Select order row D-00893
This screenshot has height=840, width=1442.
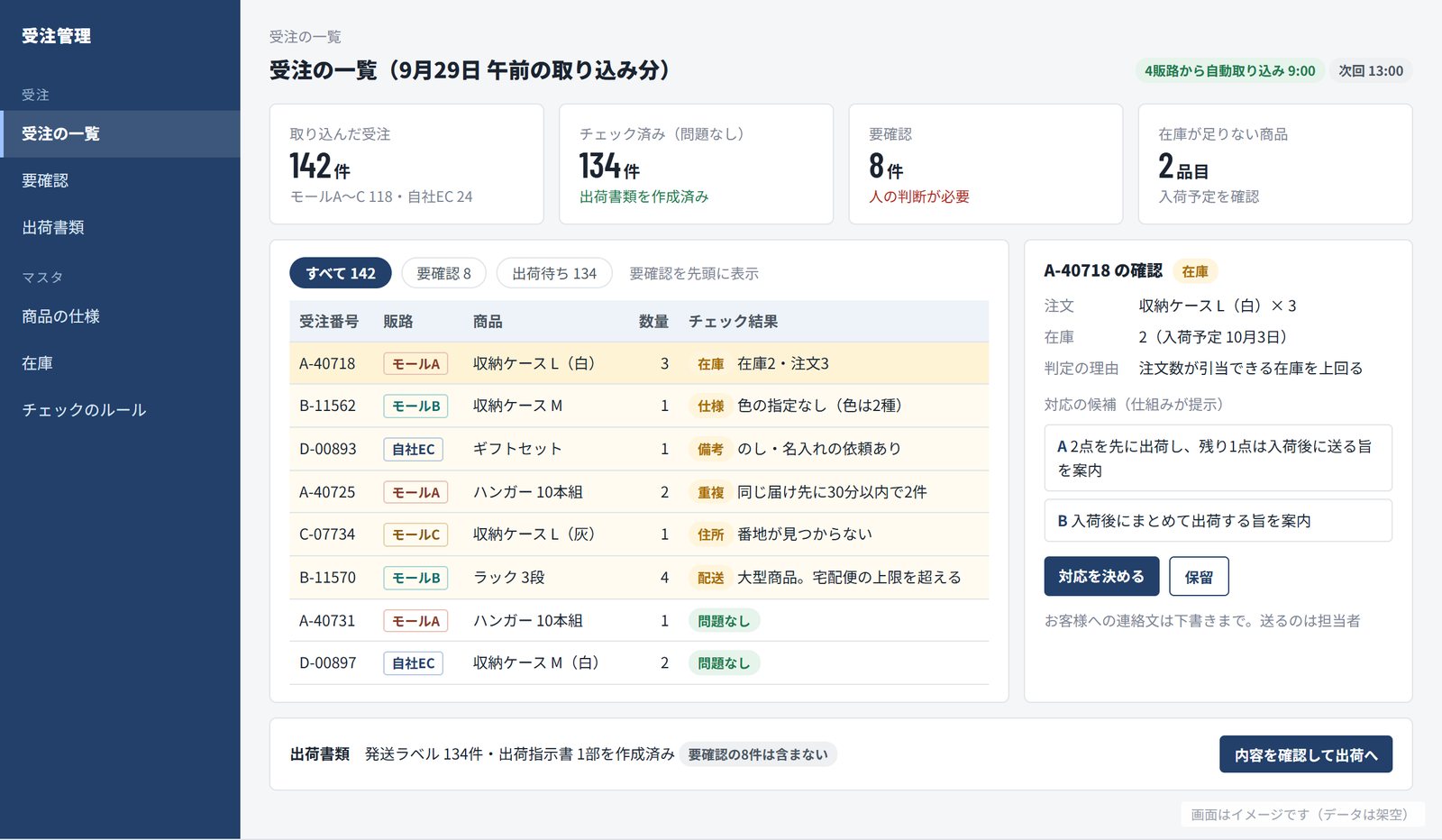click(x=639, y=449)
